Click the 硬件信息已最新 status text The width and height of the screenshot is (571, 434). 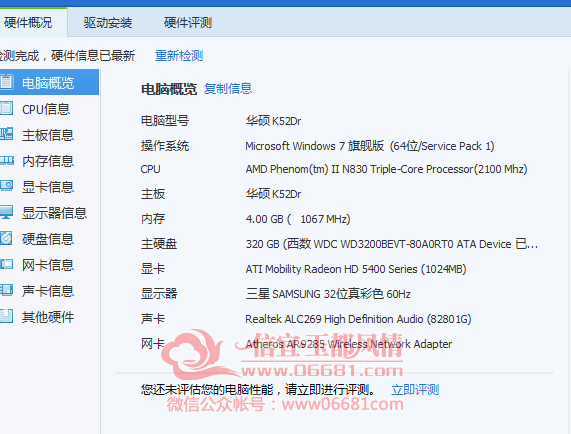93,56
